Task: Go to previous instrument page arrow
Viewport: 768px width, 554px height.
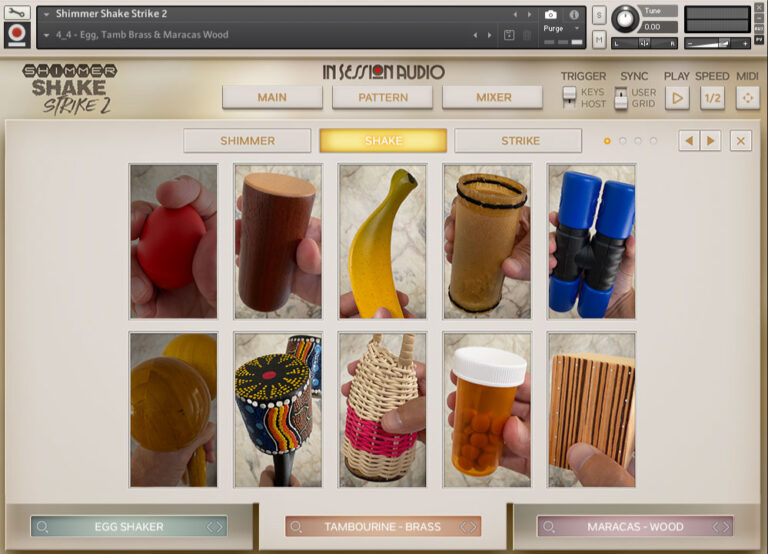Action: [x=689, y=141]
